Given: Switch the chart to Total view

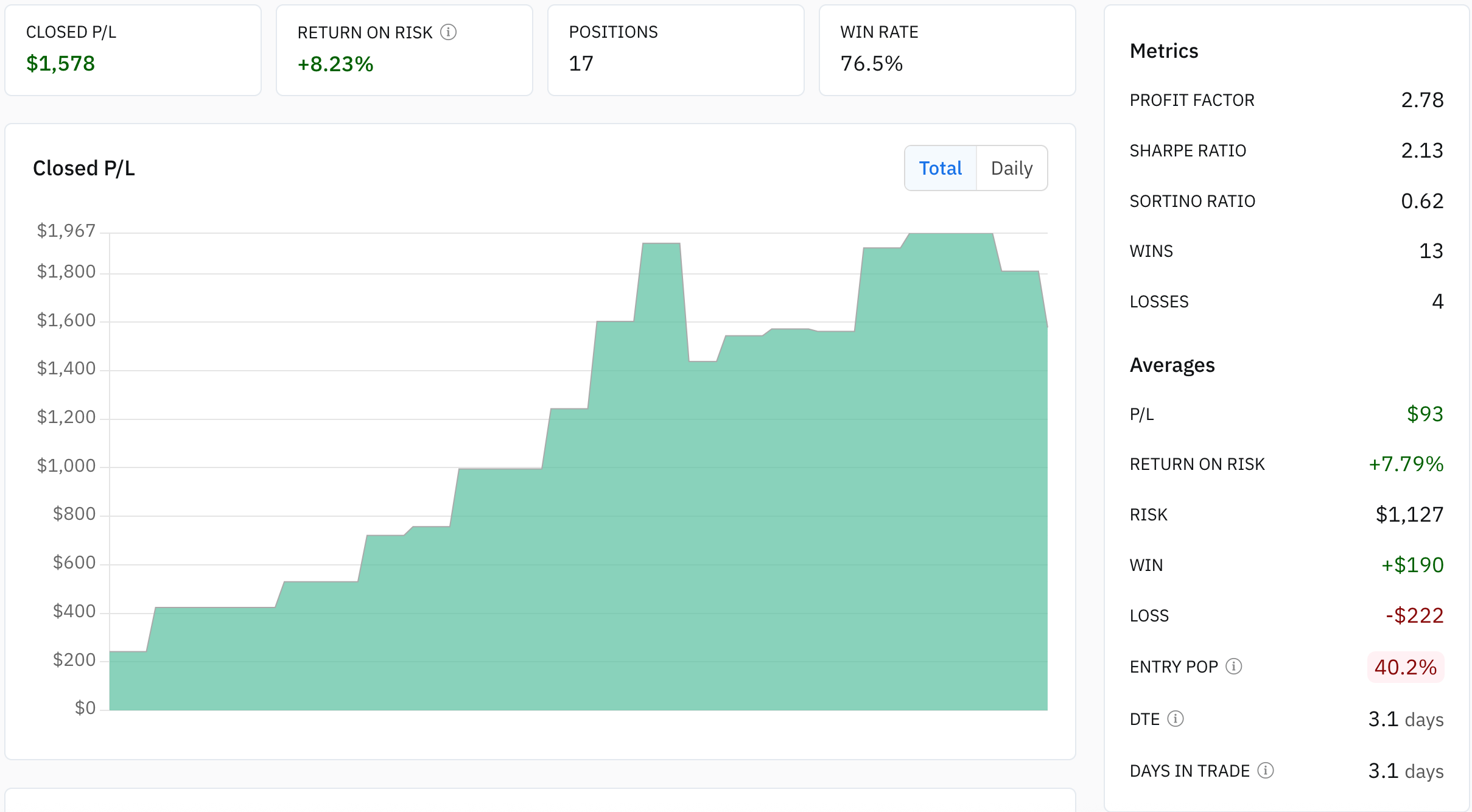Looking at the screenshot, I should 940,168.
